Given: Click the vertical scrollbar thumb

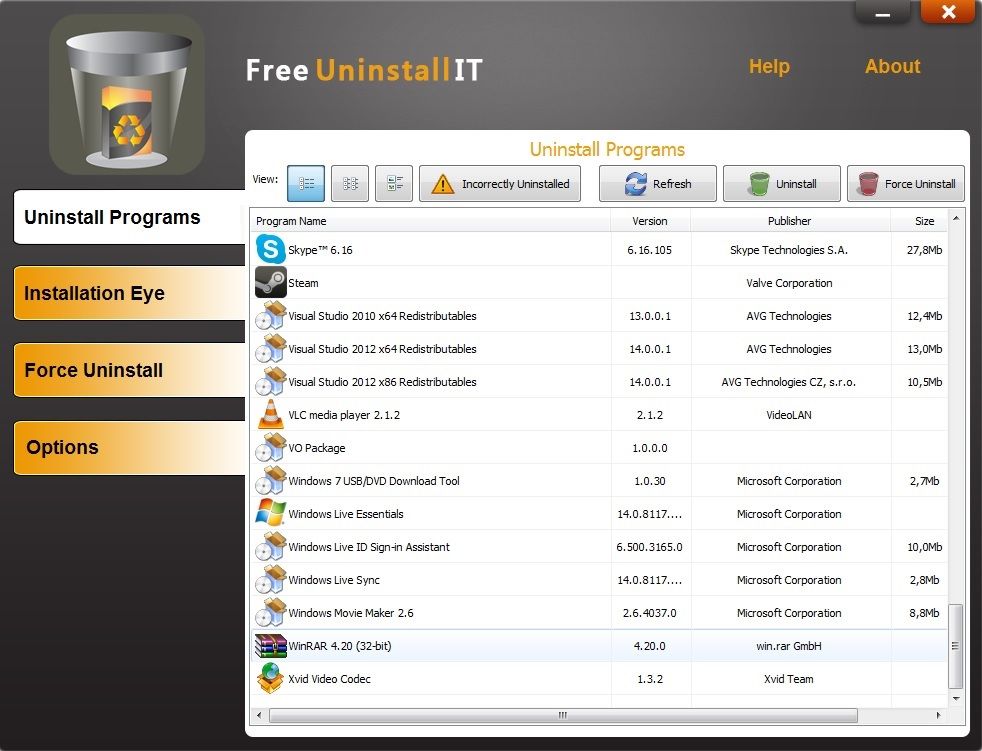Looking at the screenshot, I should click(x=956, y=646).
